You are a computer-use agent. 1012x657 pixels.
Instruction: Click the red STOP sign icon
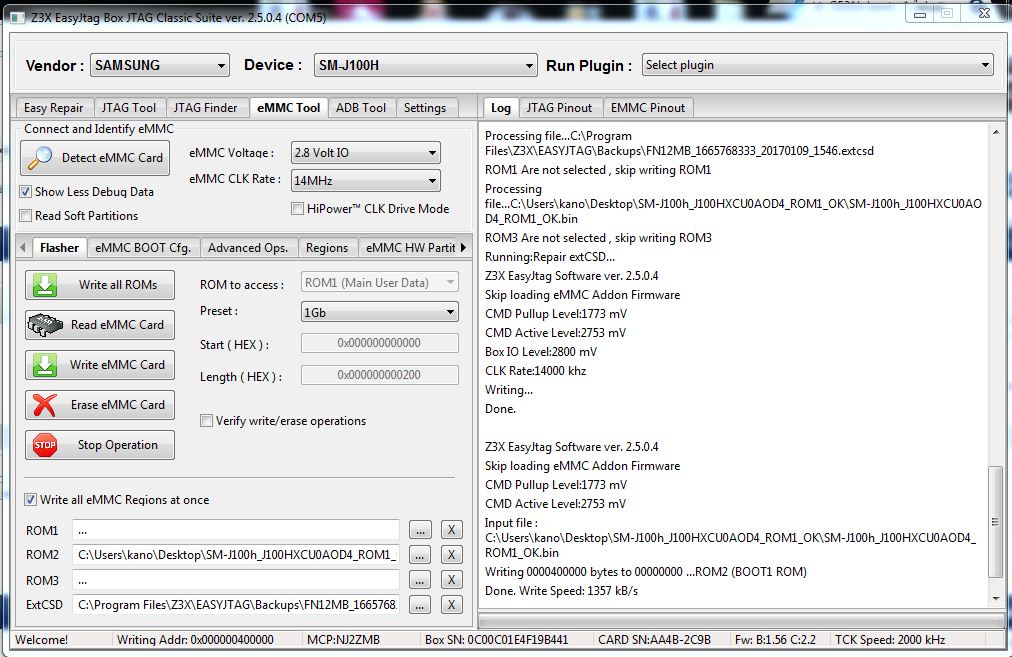coord(45,445)
